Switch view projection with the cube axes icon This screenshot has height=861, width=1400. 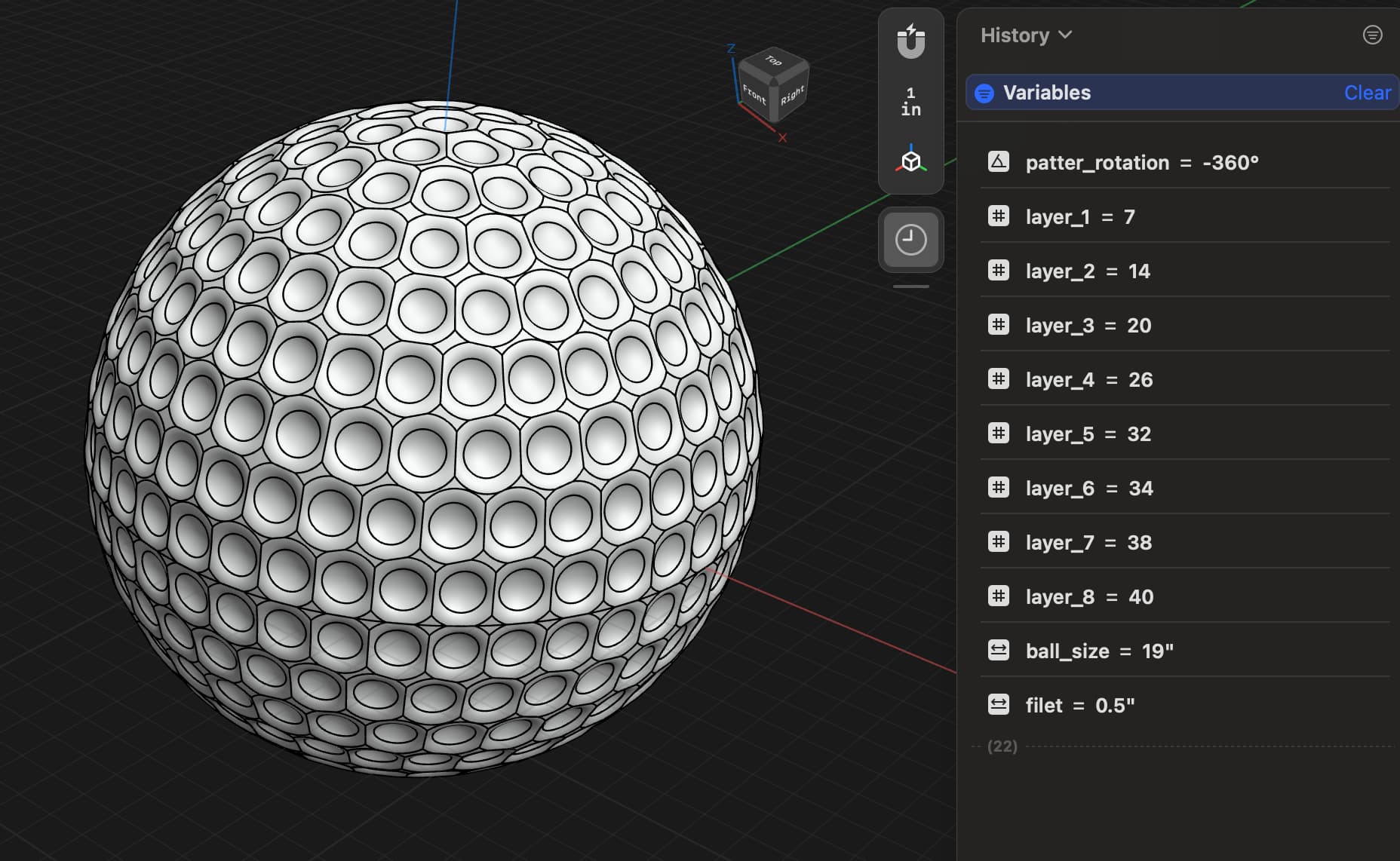coord(910,160)
